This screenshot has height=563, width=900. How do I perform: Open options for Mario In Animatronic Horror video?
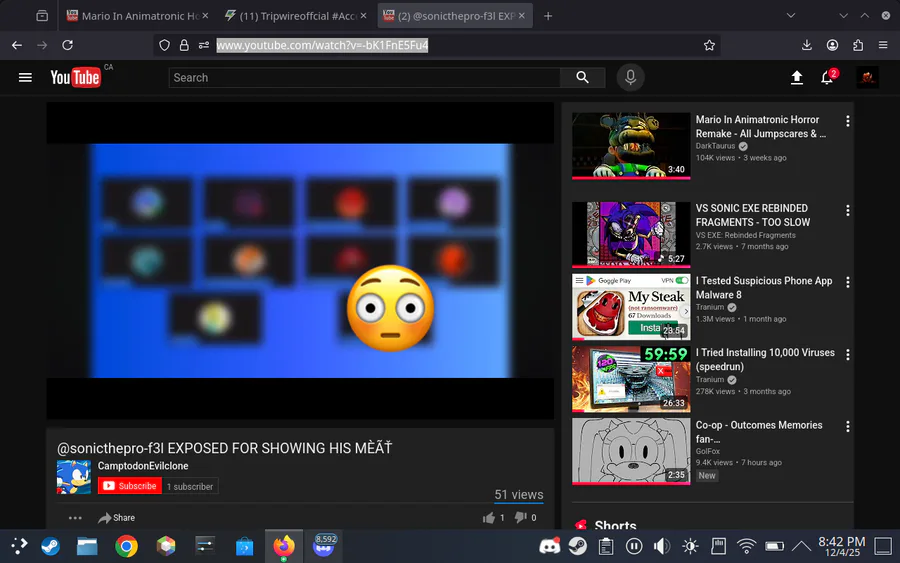coord(848,121)
